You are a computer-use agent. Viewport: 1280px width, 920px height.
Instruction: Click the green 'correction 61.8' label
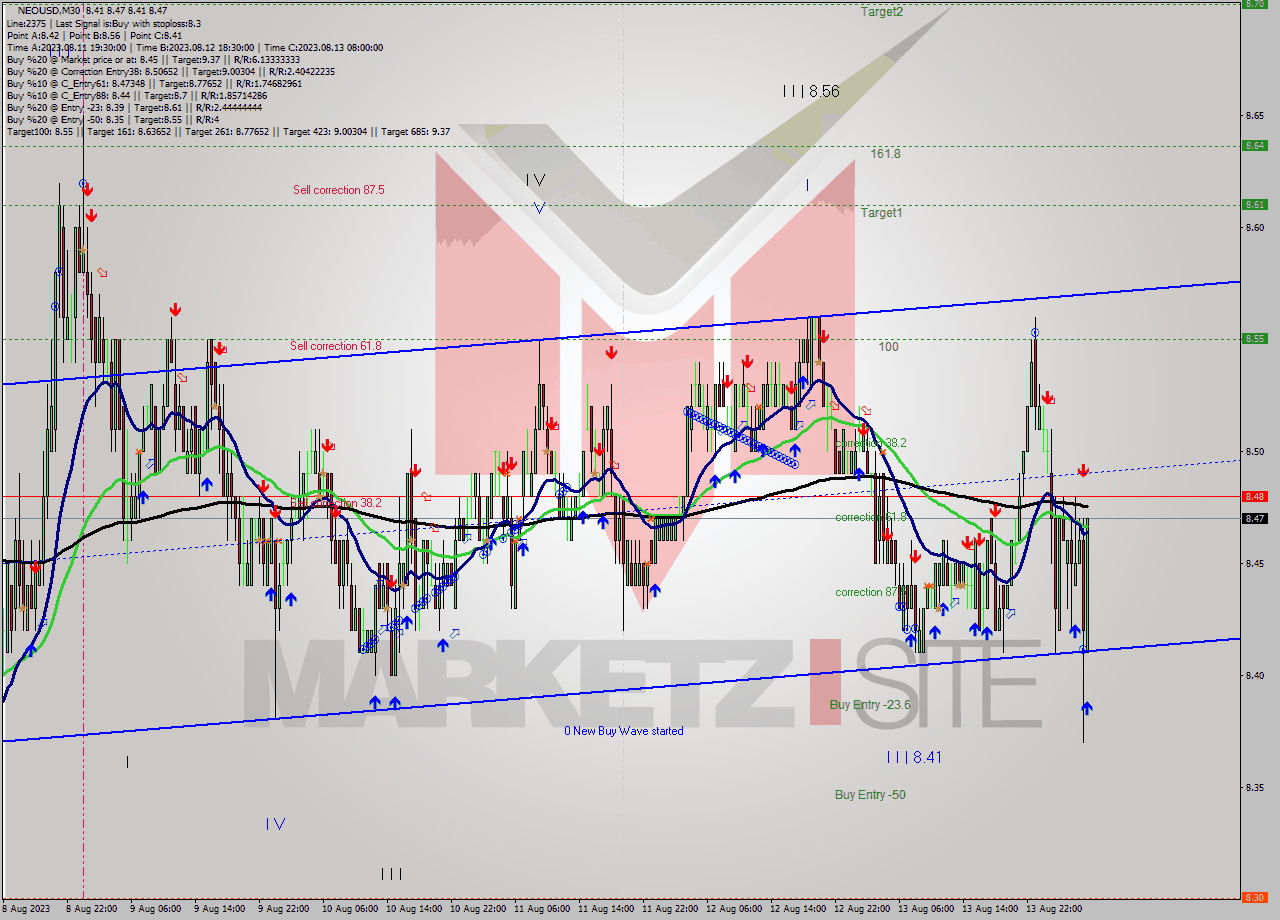coord(871,518)
